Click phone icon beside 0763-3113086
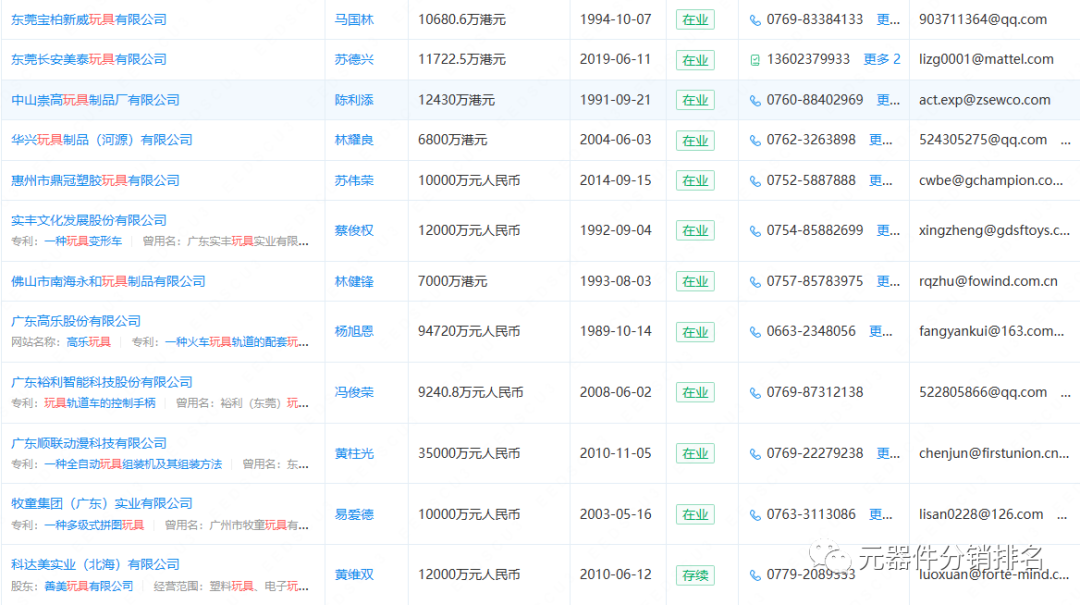1080x605 pixels. click(x=755, y=515)
